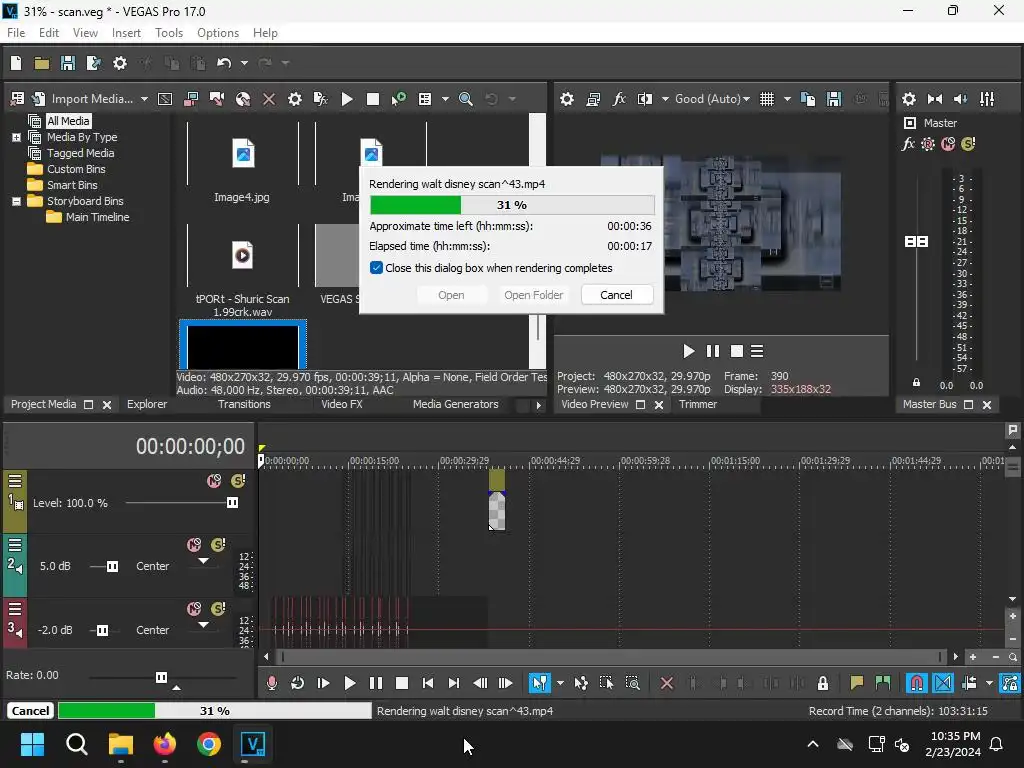
Task: Mute the Master bus
Action: [948, 144]
